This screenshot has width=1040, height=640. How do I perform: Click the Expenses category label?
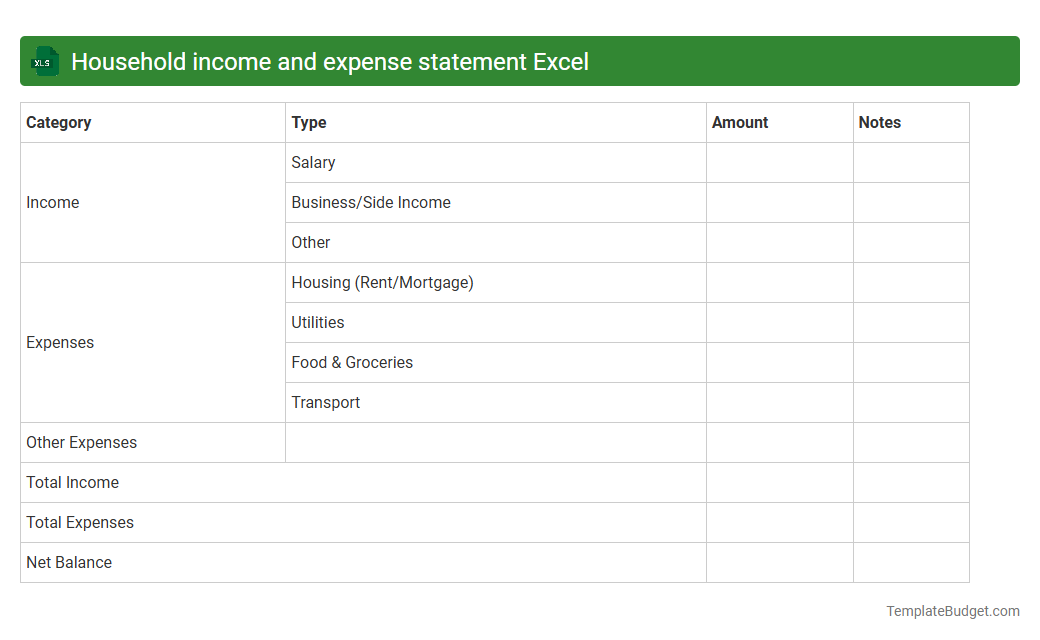[x=60, y=342]
